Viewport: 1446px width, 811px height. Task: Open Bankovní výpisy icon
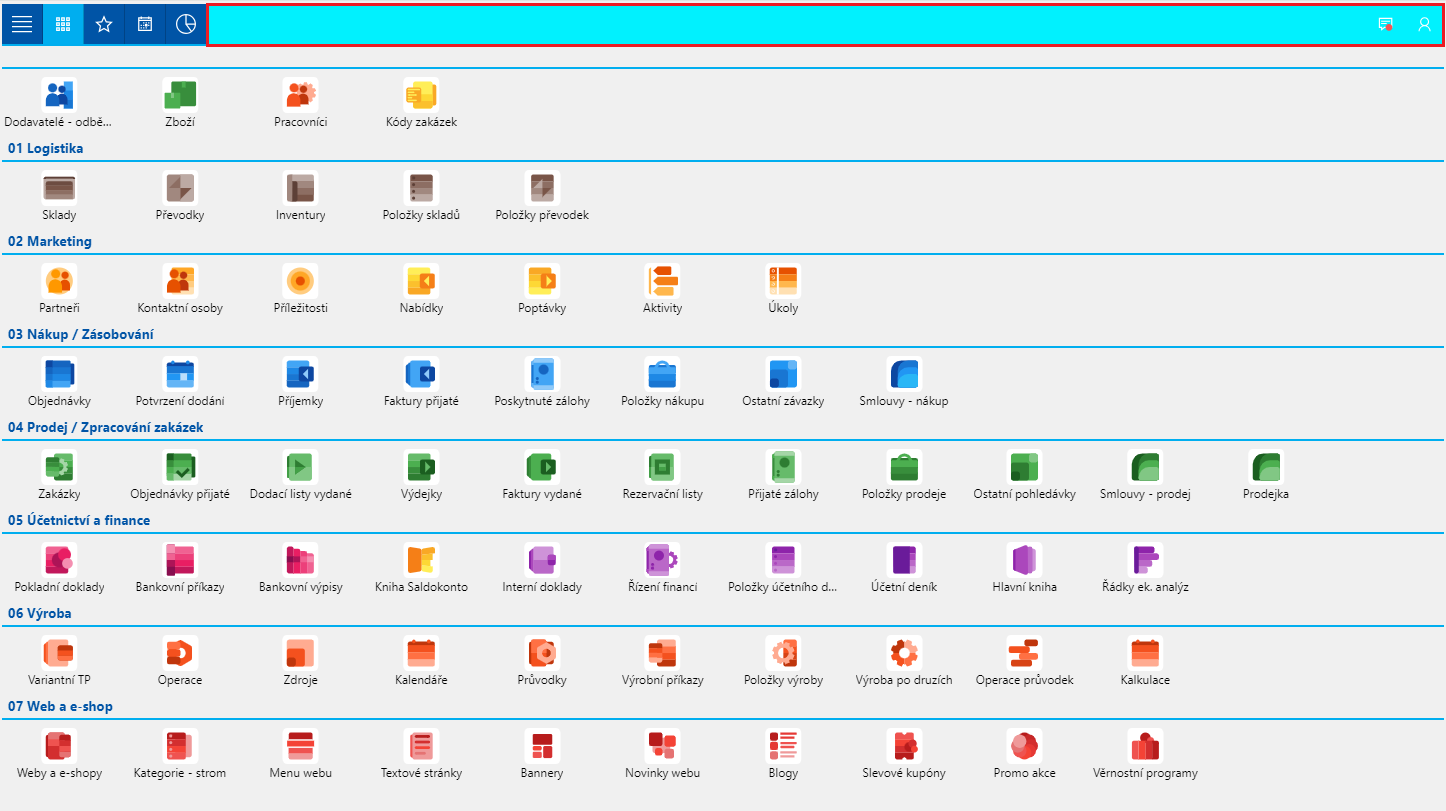(301, 560)
